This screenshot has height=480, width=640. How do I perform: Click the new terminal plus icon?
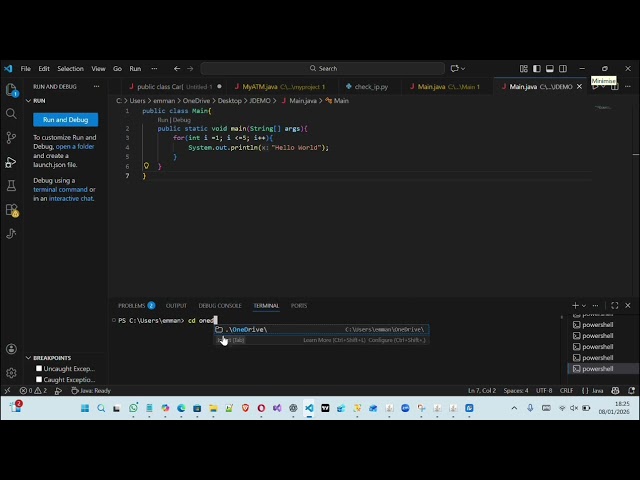click(576, 305)
